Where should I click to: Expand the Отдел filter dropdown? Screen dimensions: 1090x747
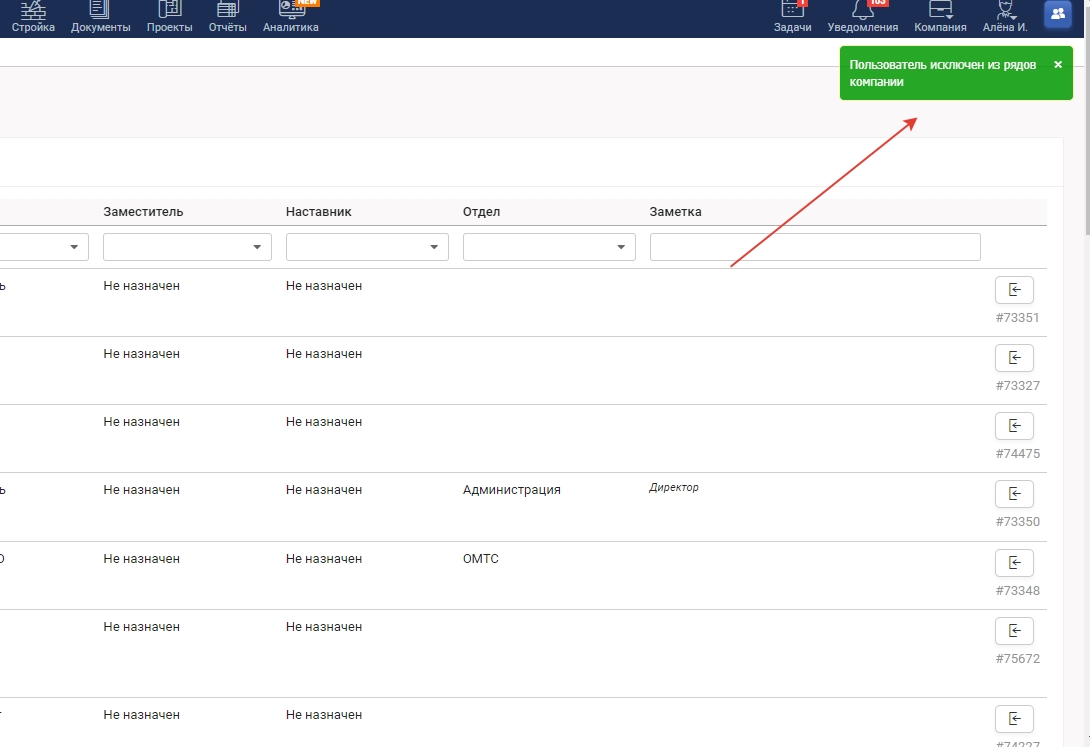click(549, 247)
